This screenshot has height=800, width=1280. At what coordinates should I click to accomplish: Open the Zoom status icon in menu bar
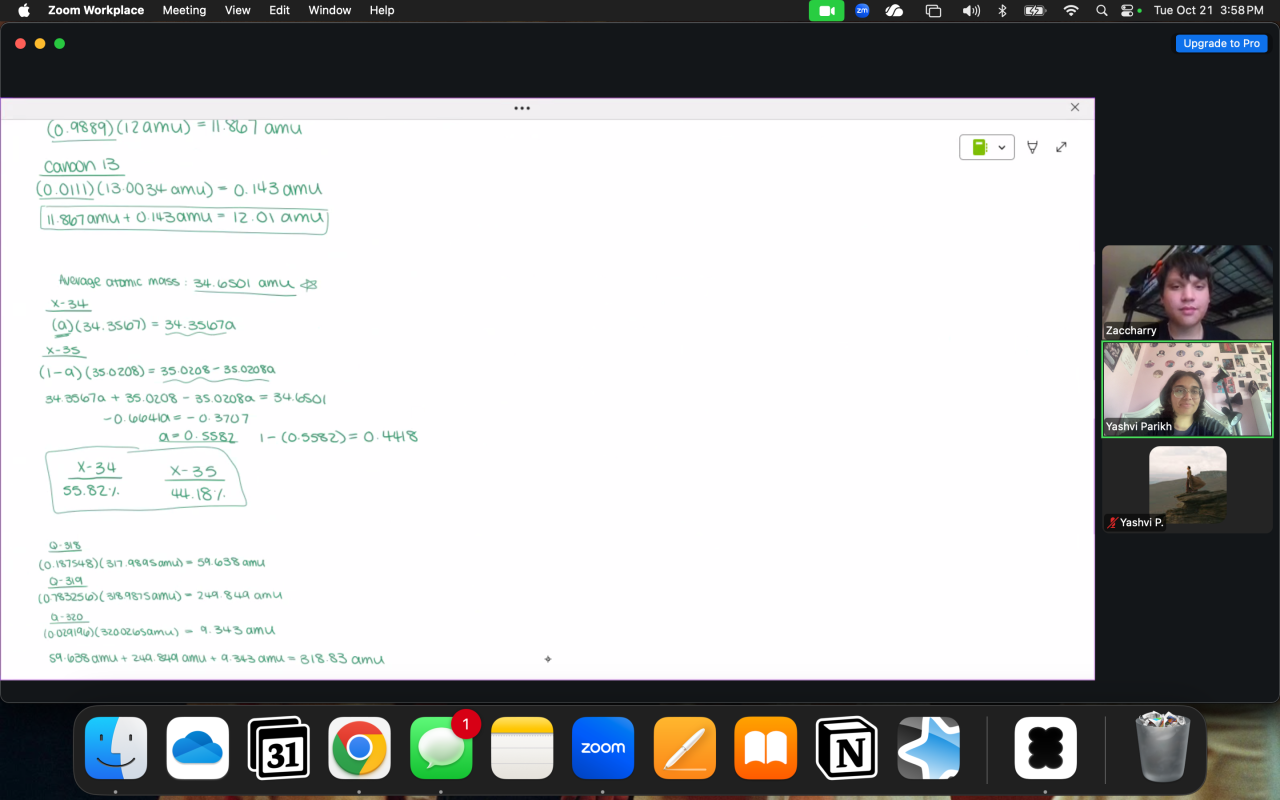[x=862, y=10]
